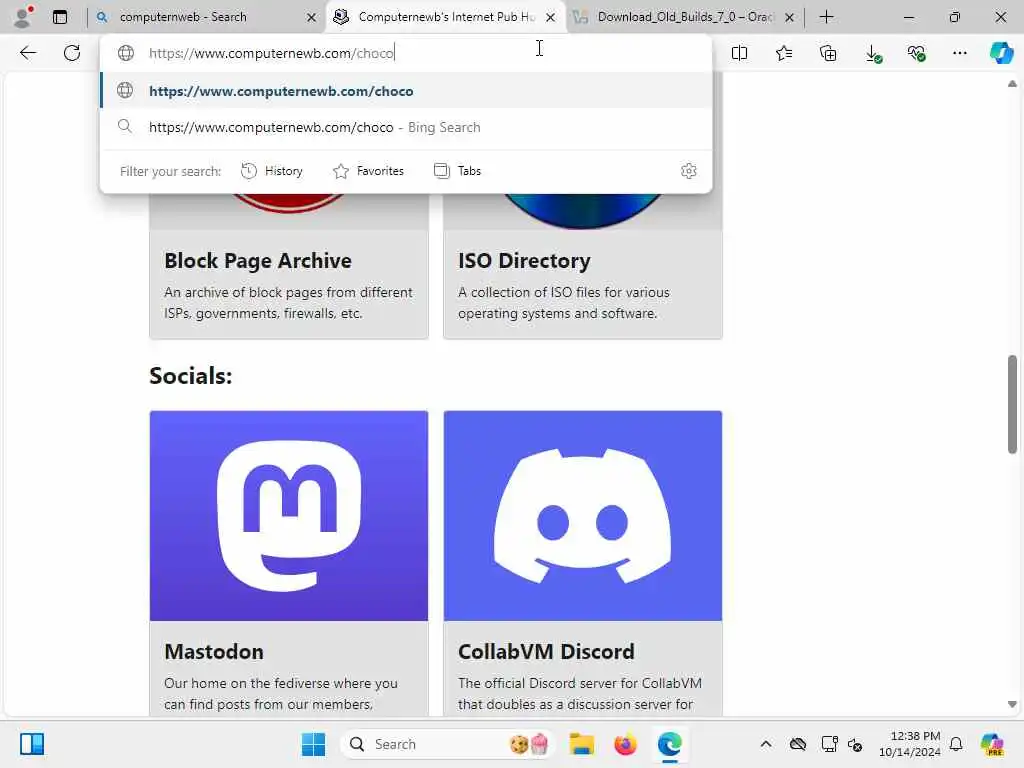Click the scrollbar down arrow
Viewport: 1024px width, 768px height.
1012,704
